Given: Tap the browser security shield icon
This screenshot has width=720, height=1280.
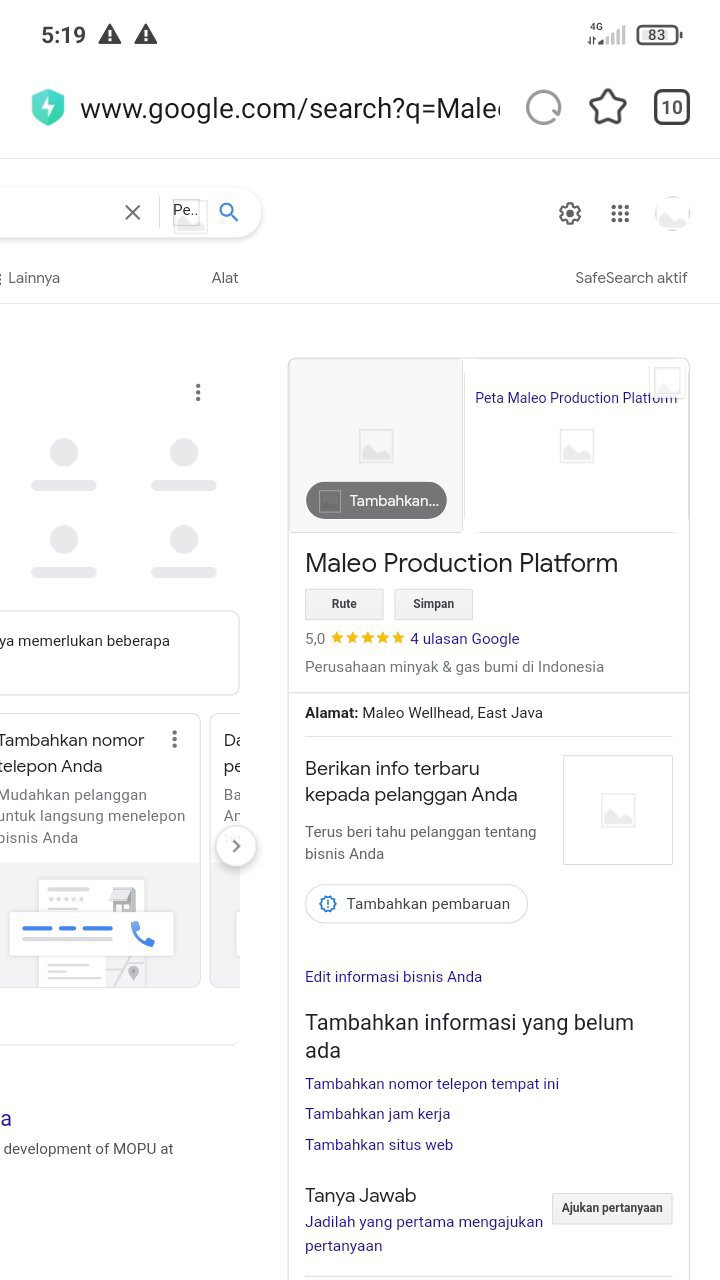Looking at the screenshot, I should (48, 108).
